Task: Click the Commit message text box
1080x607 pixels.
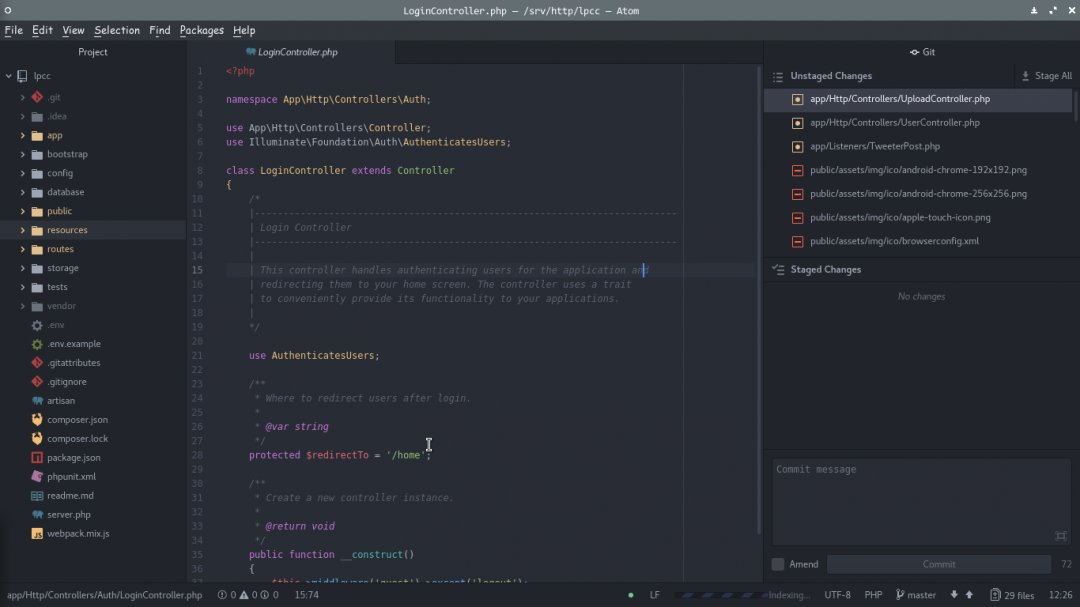Action: (x=922, y=502)
